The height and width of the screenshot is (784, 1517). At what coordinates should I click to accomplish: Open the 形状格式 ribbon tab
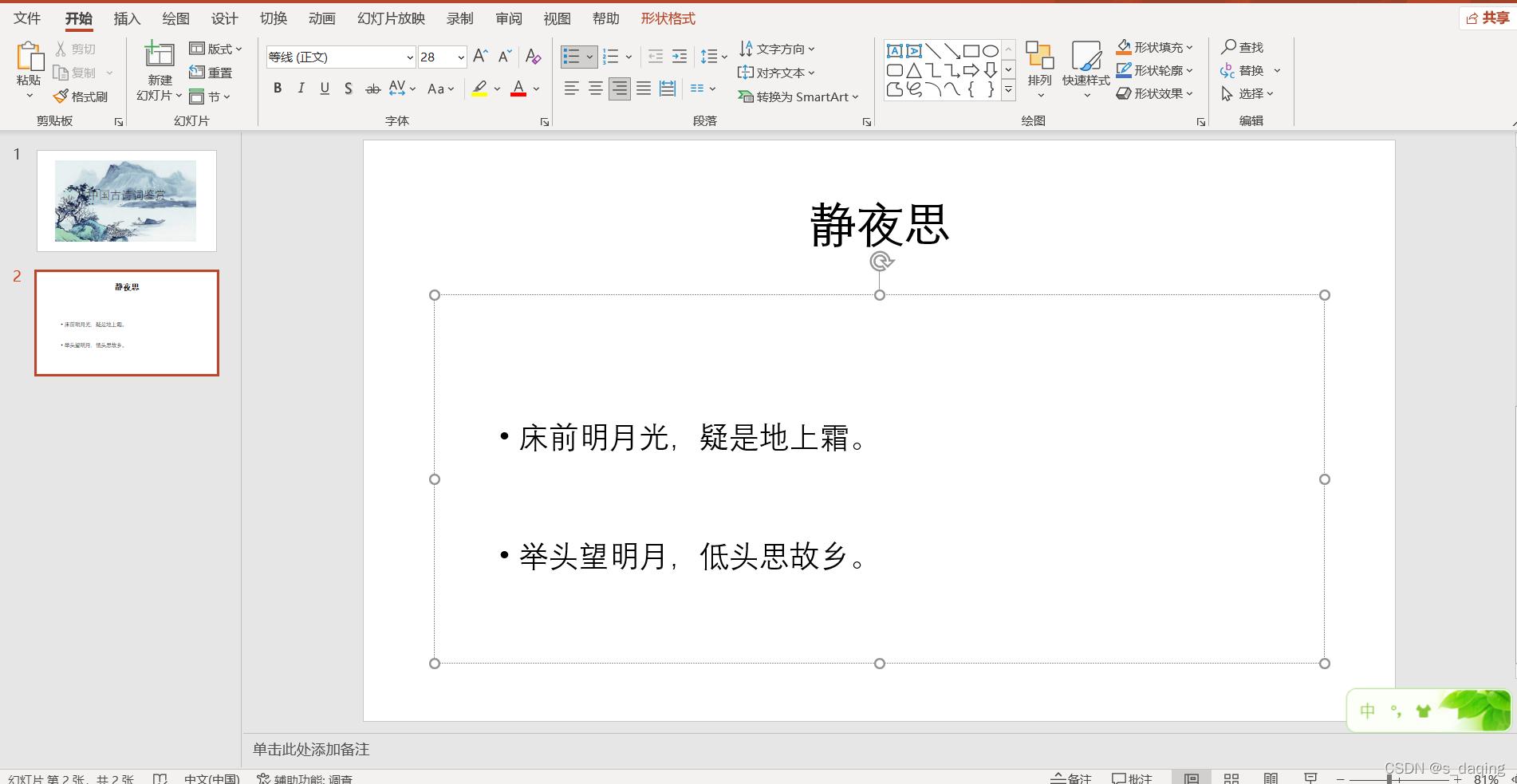668,18
